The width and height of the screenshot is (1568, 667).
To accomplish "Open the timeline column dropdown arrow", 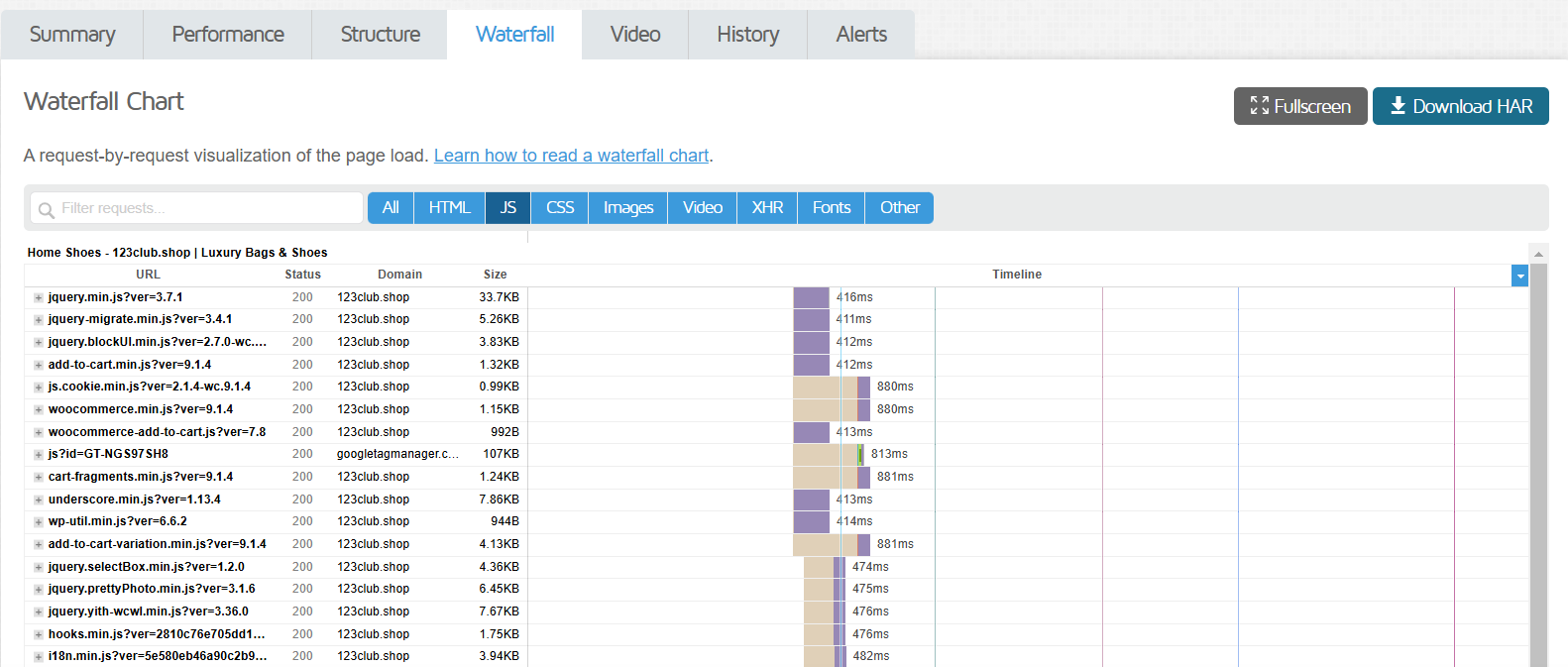I will 1519,276.
